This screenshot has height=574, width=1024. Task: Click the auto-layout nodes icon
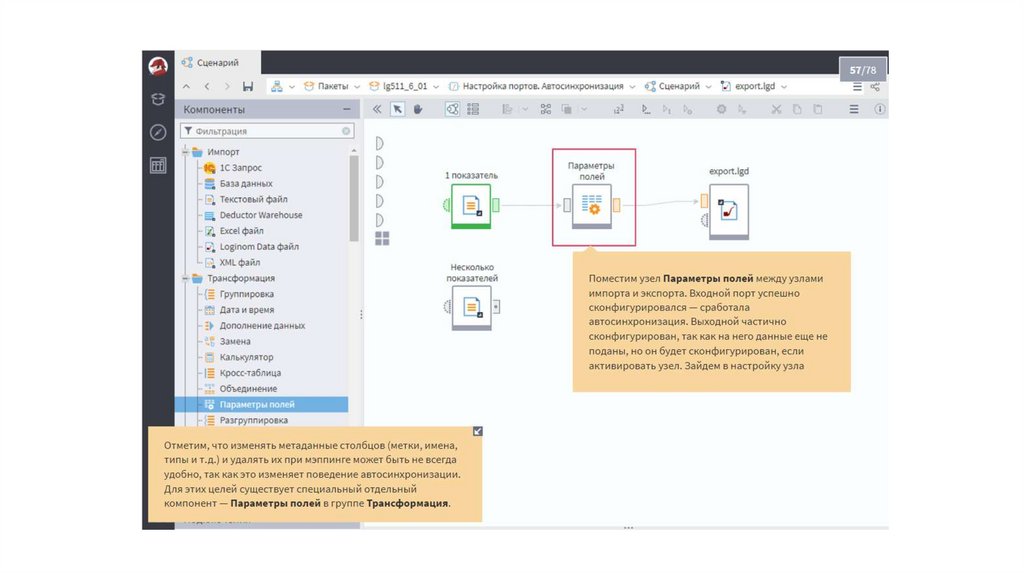[x=545, y=109]
